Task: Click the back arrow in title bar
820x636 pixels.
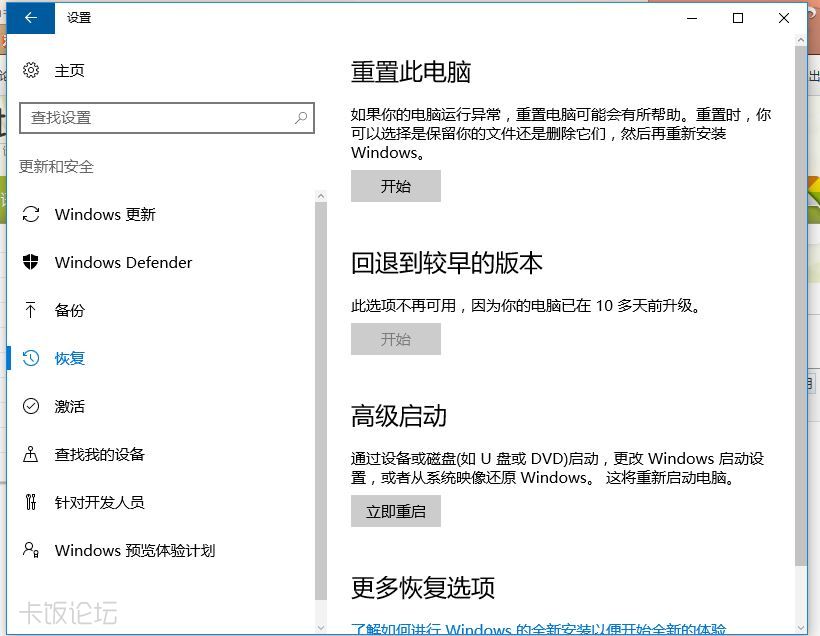Action: point(30,18)
